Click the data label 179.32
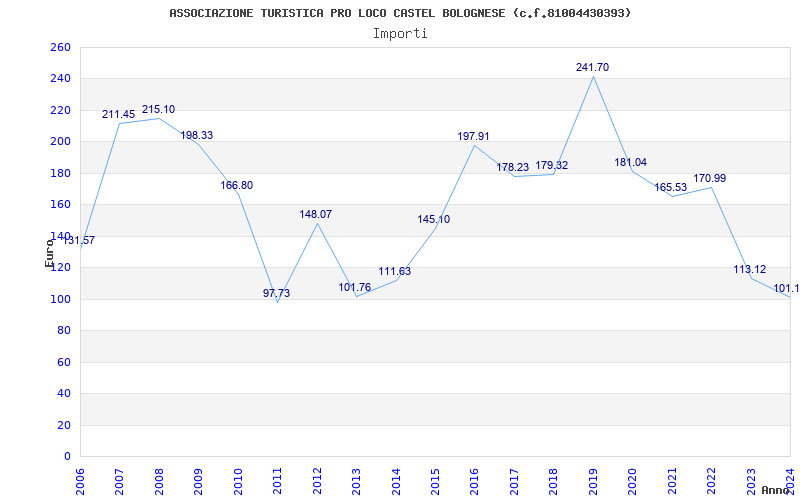800x500 pixels. tap(552, 165)
